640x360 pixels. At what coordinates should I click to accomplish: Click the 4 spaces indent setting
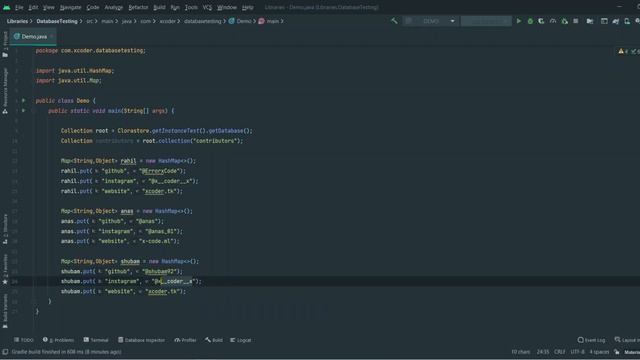click(x=599, y=352)
